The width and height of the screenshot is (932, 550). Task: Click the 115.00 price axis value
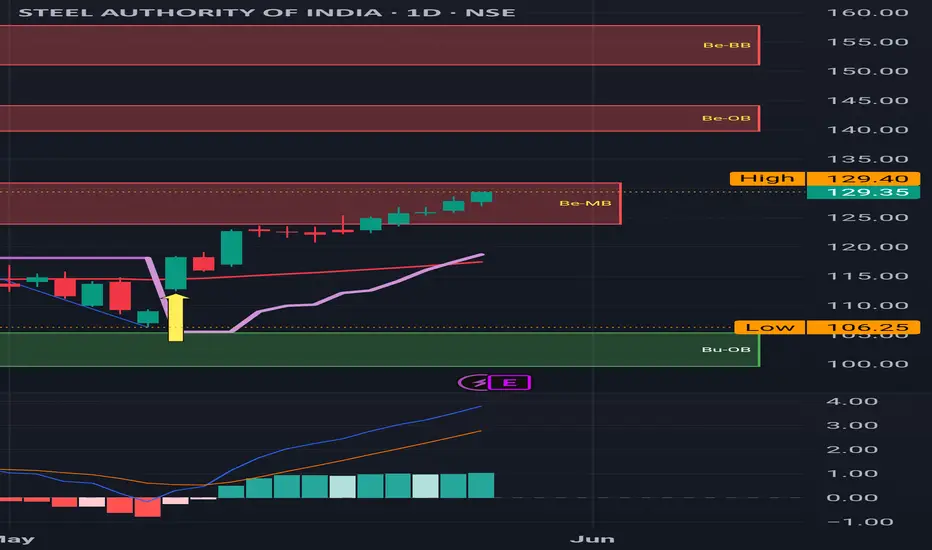(x=867, y=276)
